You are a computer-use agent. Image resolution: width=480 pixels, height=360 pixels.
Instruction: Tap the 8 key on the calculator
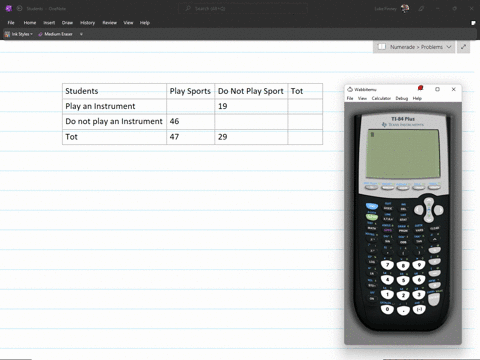pos(403,266)
